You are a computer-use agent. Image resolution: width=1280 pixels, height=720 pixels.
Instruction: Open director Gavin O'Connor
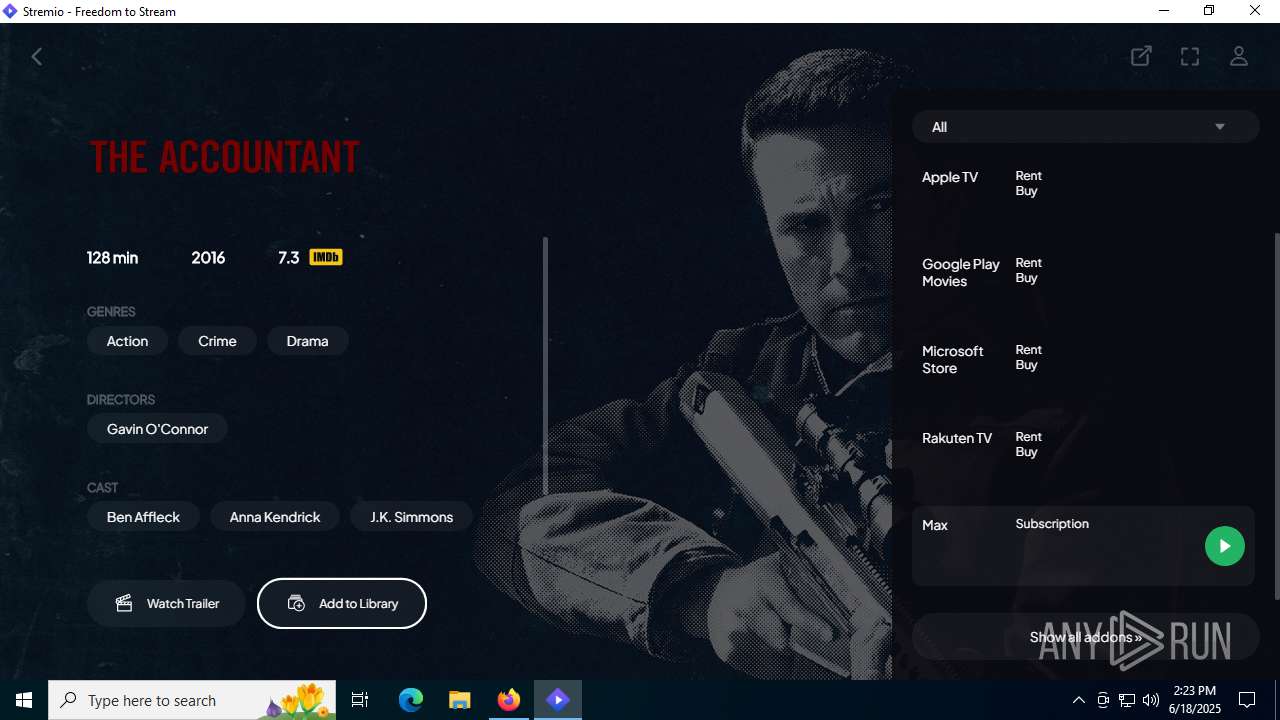click(157, 429)
